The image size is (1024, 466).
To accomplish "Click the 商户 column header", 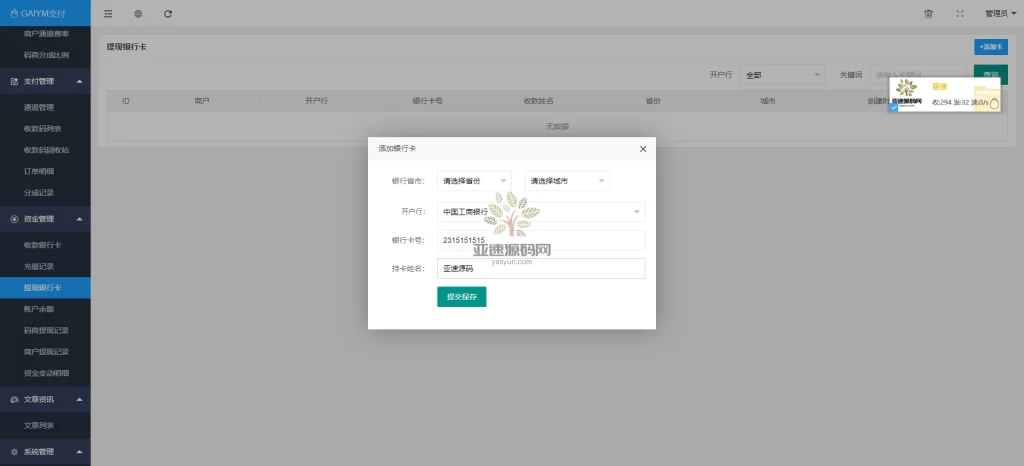I will click(202, 101).
